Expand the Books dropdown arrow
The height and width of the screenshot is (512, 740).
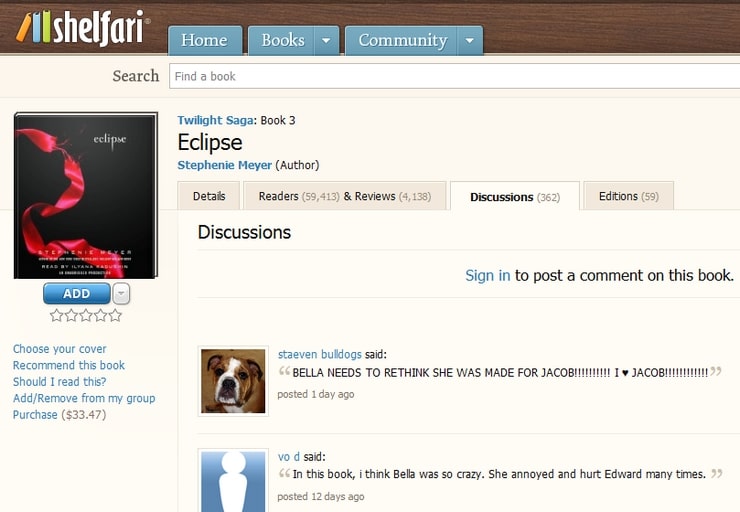pyautogui.click(x=327, y=41)
